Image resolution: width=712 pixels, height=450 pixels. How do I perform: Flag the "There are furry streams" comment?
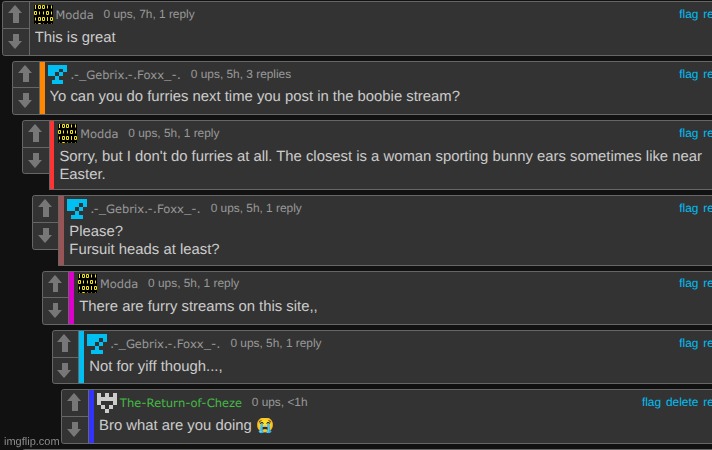tap(688, 283)
